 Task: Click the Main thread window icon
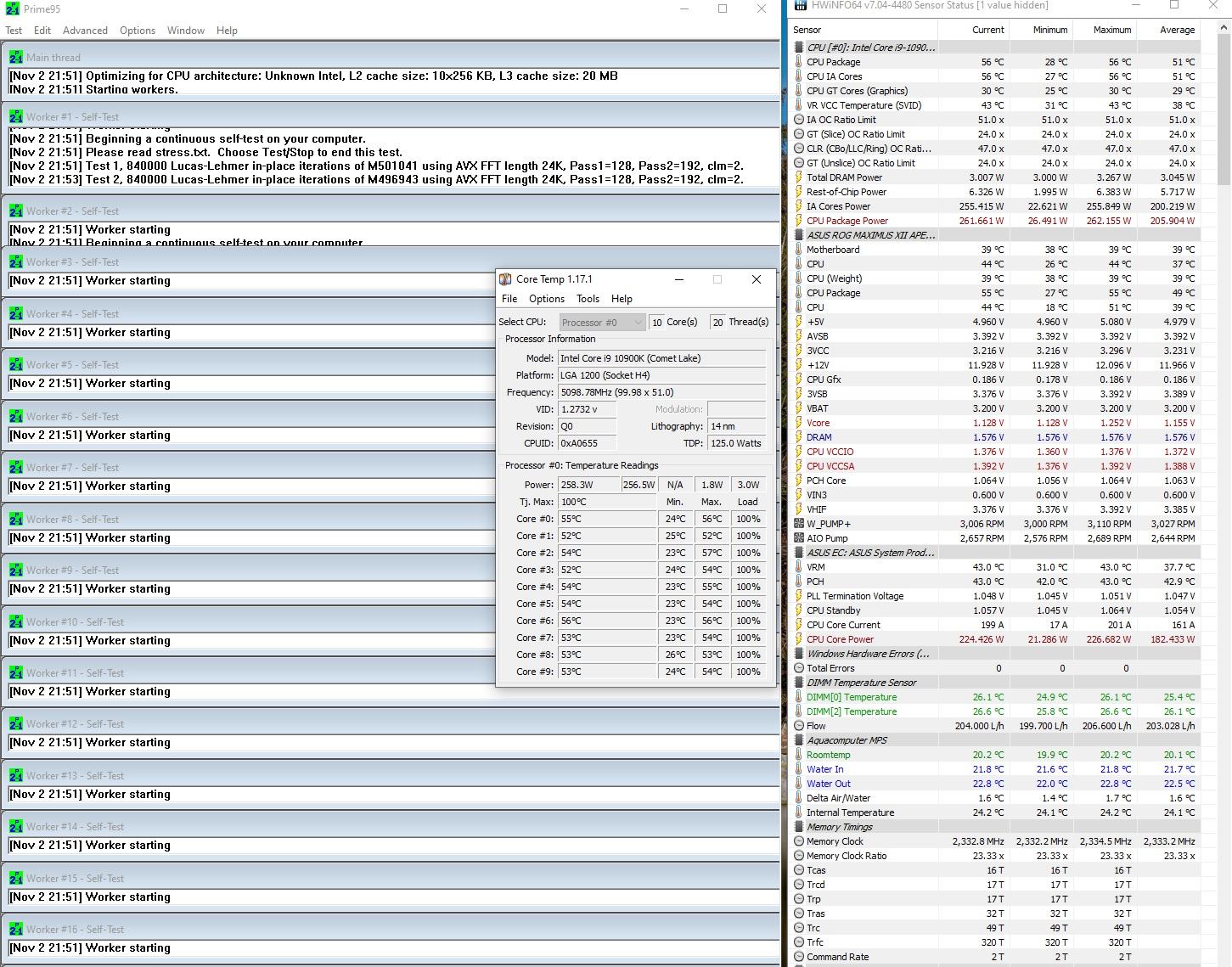pos(16,58)
